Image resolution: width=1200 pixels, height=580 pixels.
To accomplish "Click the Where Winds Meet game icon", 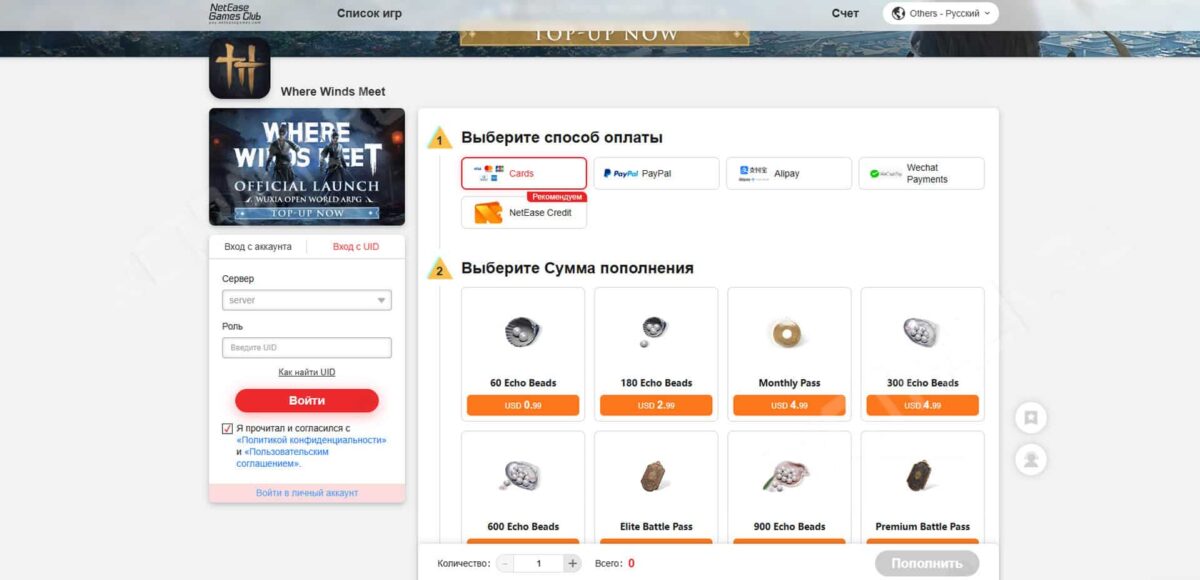I will pyautogui.click(x=240, y=69).
